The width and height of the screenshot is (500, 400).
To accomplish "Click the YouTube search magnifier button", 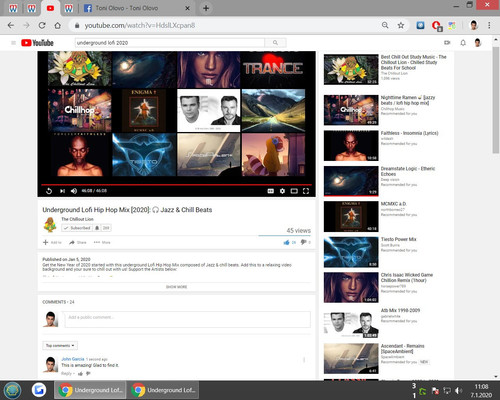I will (275, 43).
